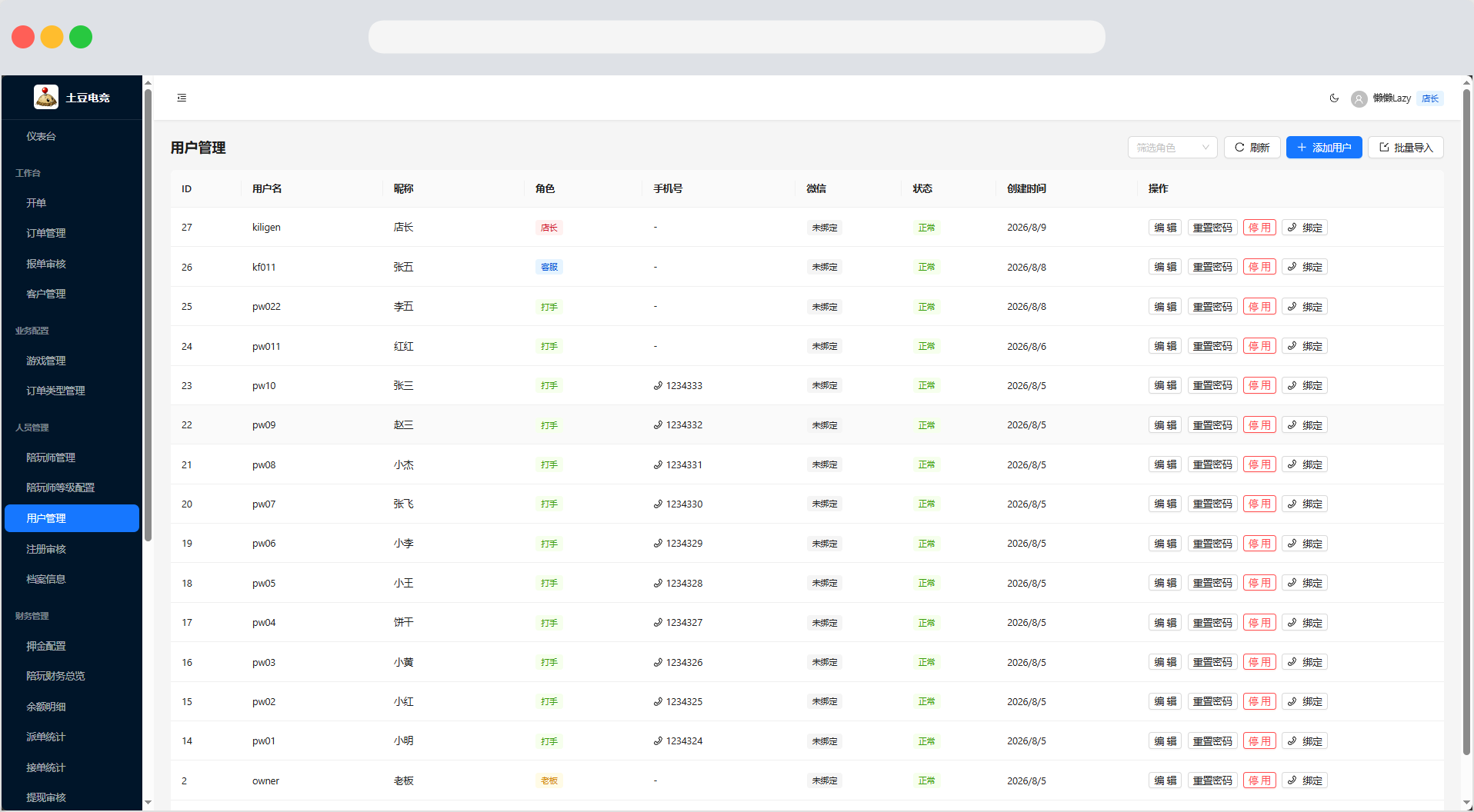
Task: Click 未绑定 WeChat status for pw09
Action: pos(824,425)
